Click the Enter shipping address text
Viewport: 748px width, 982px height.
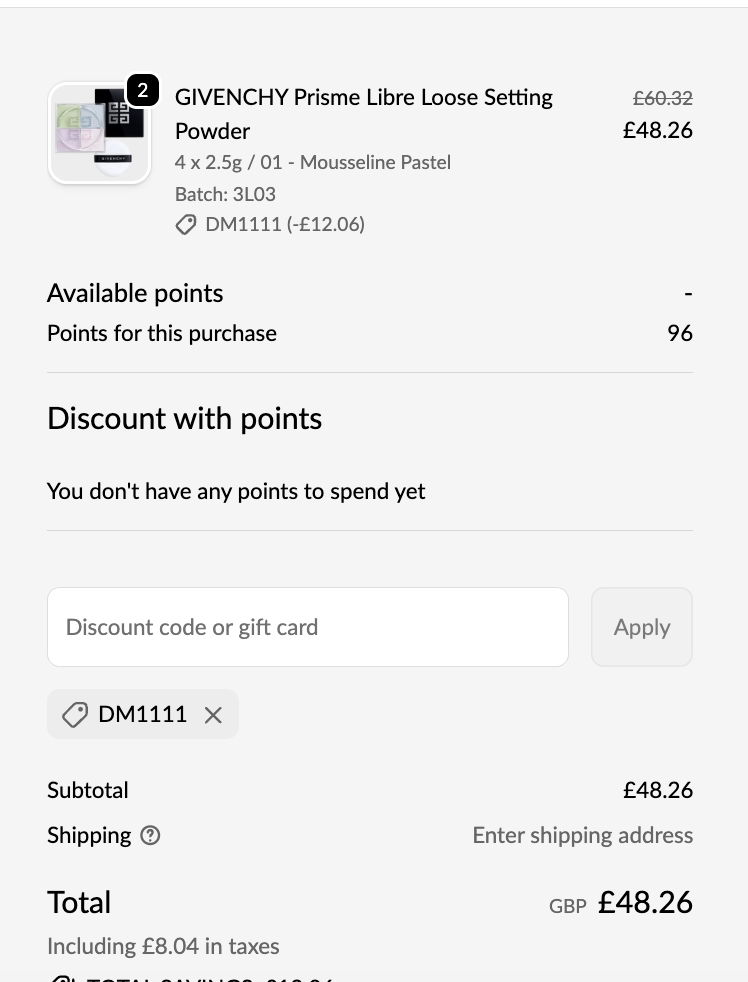[582, 836]
